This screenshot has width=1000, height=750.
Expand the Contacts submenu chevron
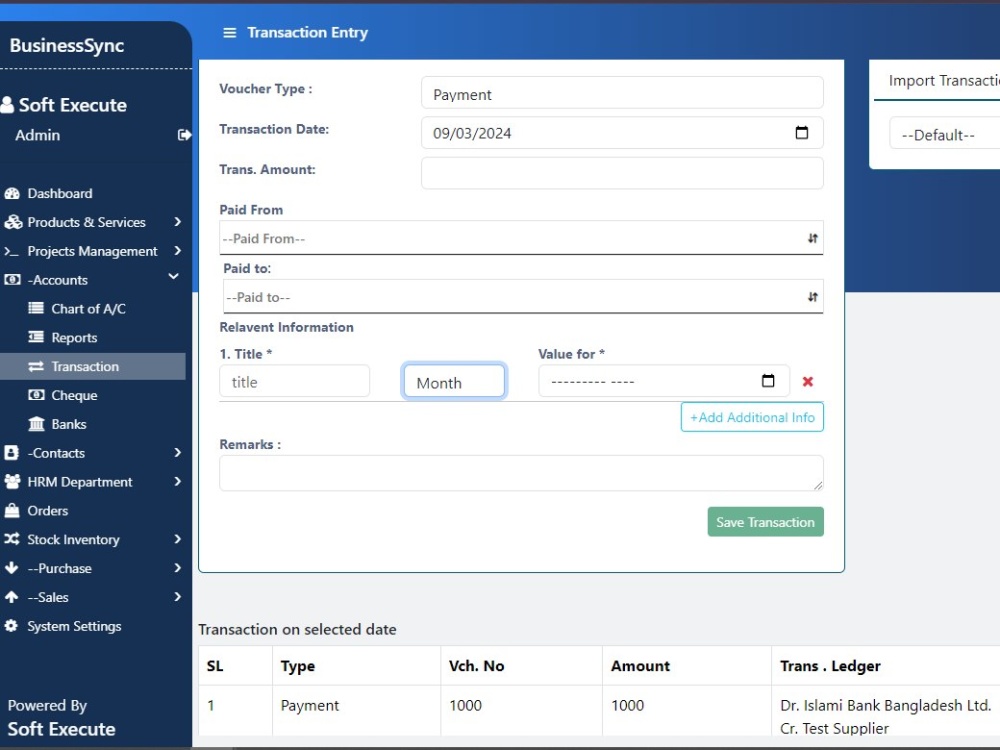click(x=177, y=452)
